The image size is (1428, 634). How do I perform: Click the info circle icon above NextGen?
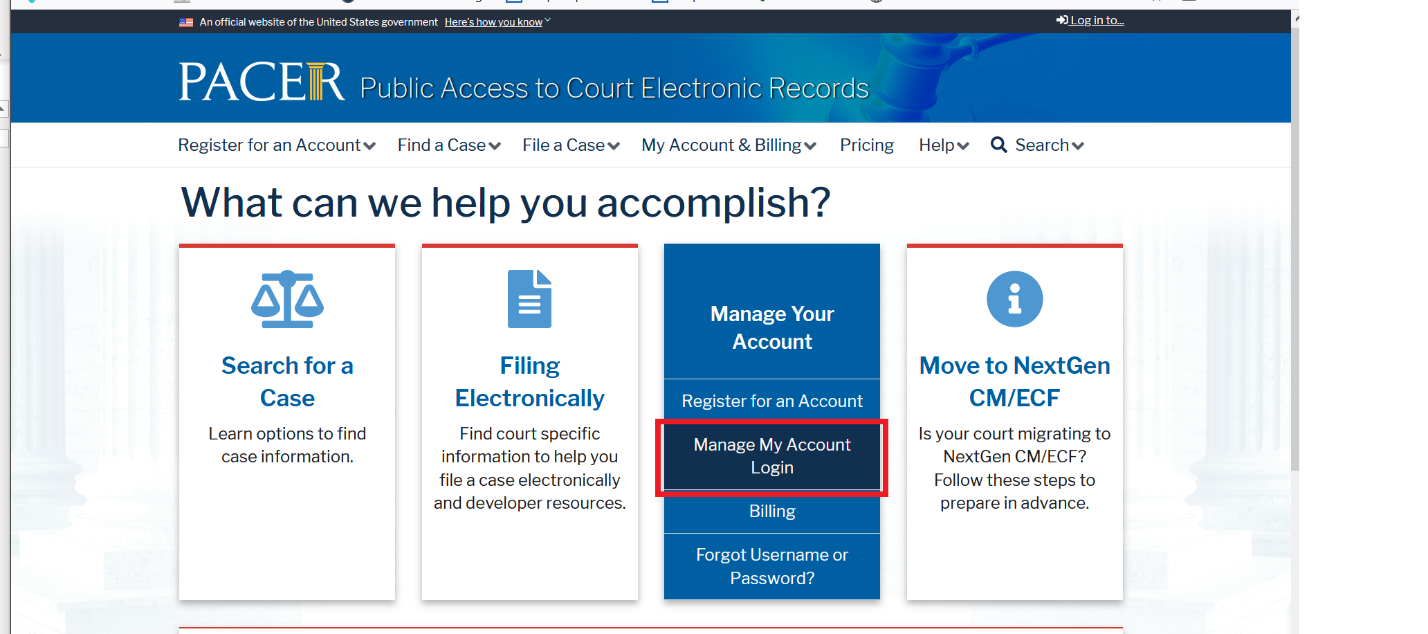(1015, 298)
